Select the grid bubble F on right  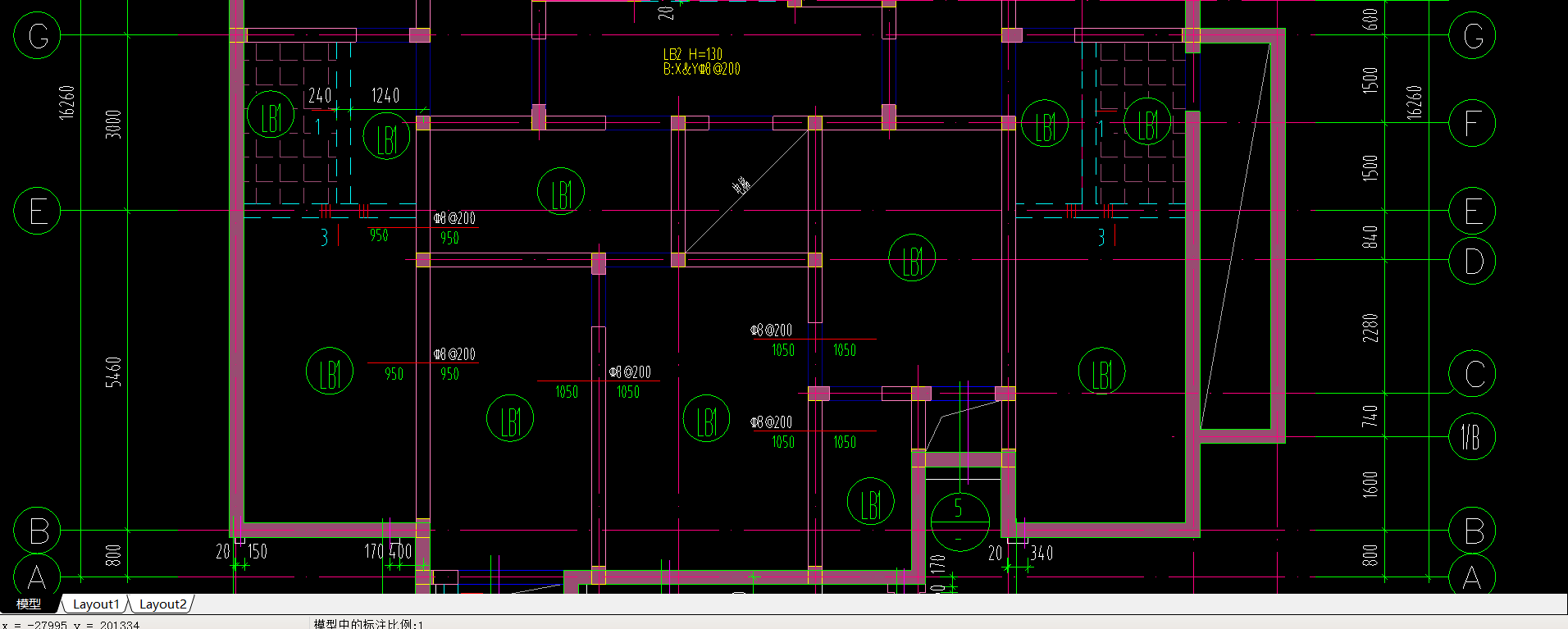click(1472, 123)
